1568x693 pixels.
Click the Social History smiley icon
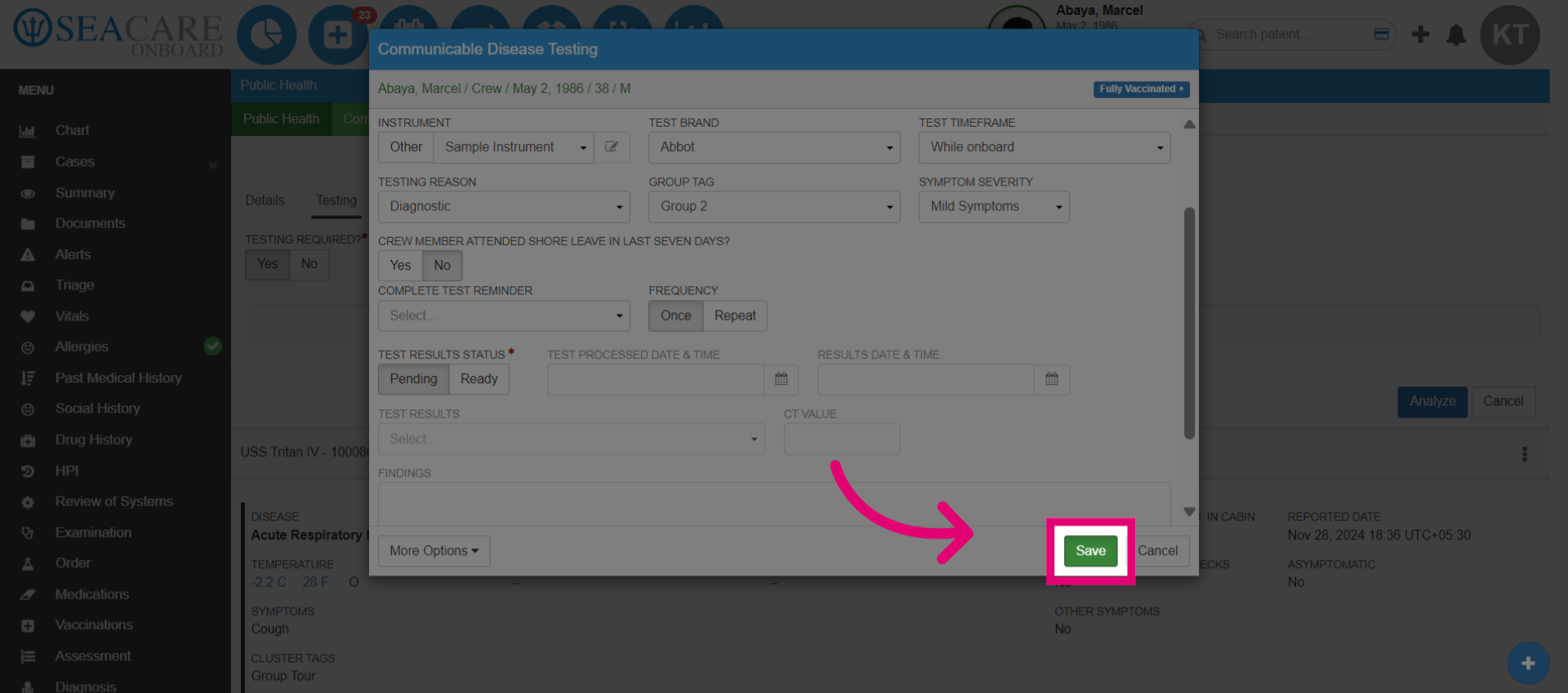(x=28, y=409)
